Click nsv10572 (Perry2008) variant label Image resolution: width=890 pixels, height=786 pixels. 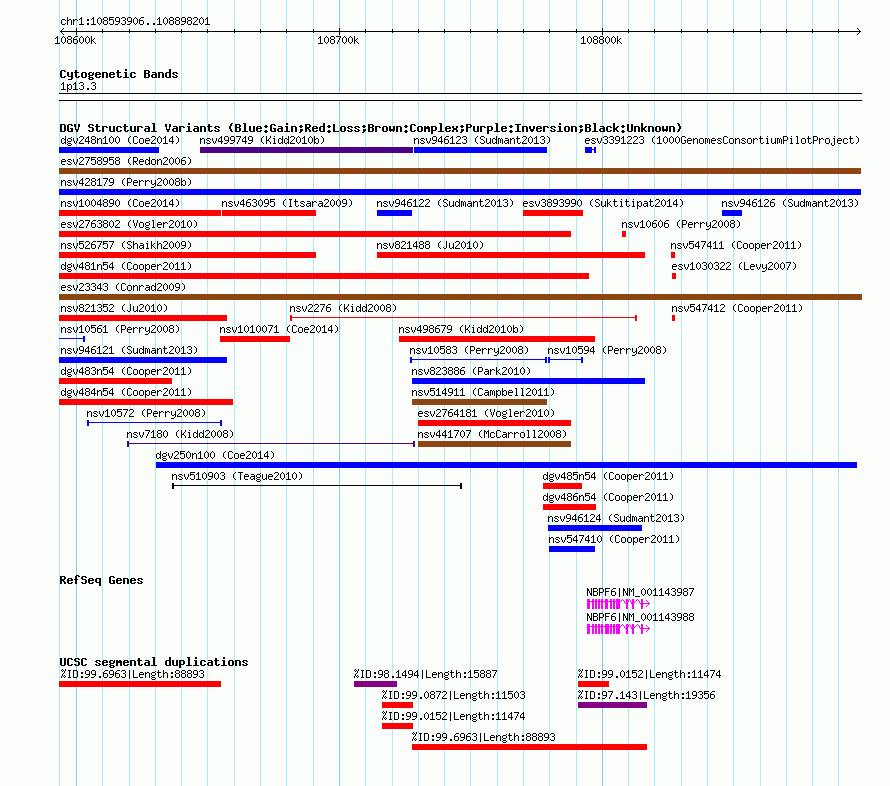pyautogui.click(x=146, y=413)
